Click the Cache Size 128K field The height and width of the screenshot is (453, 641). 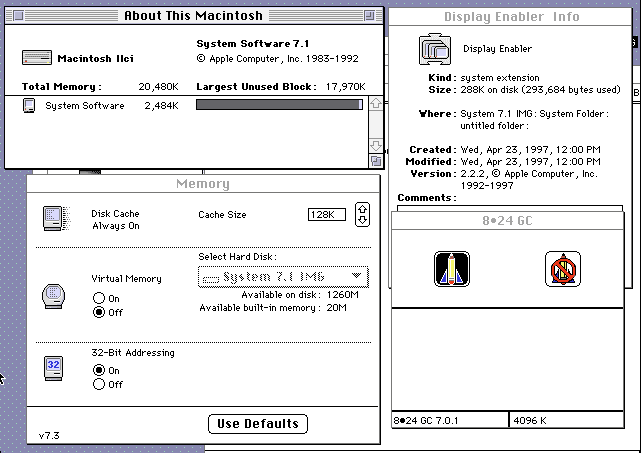click(x=327, y=215)
